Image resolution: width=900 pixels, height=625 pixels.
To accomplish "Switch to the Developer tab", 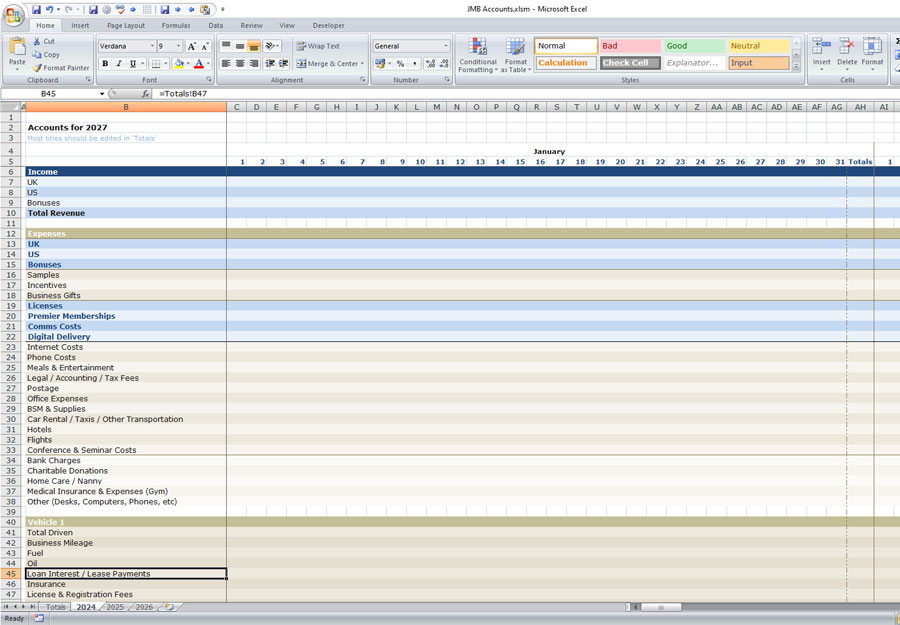I will [x=328, y=25].
